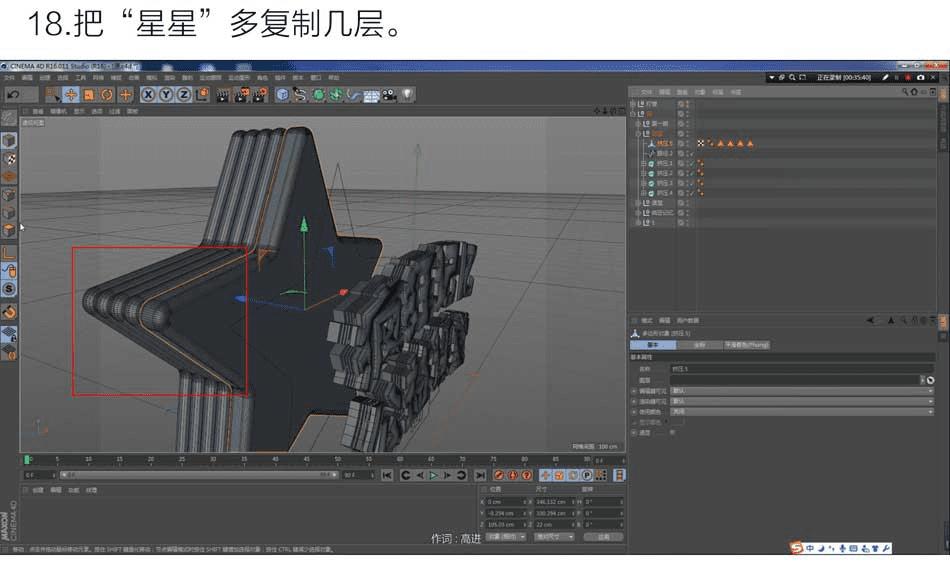The width and height of the screenshot is (950, 572).
Task: Open the 编辑 menu in main menu bar
Action: (27, 78)
